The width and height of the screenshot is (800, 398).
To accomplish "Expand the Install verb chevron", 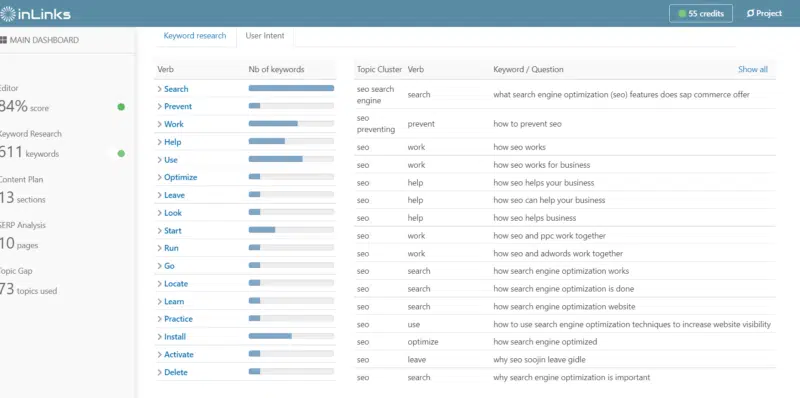I will pyautogui.click(x=160, y=337).
